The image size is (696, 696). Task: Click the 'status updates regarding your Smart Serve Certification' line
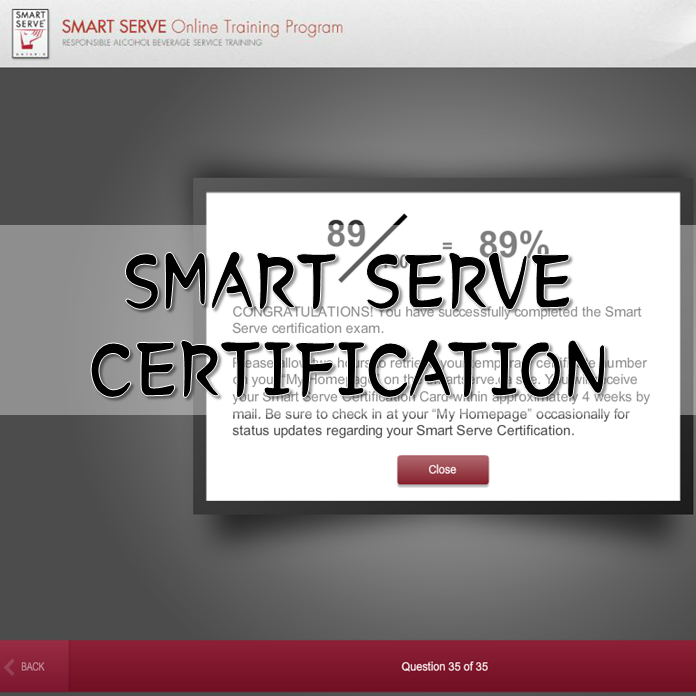click(x=403, y=431)
